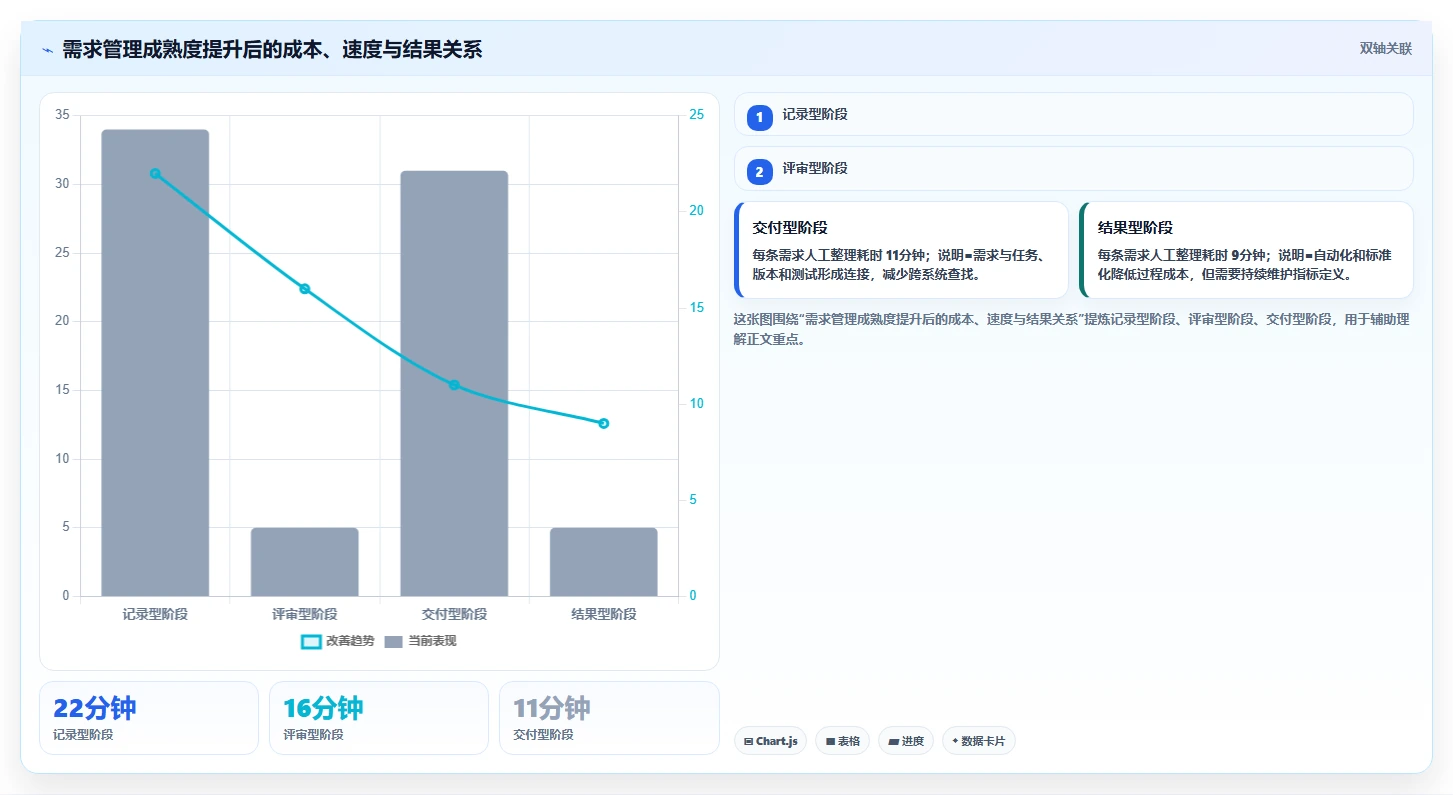
Task: Click the left axis value 35
Action: pos(62,115)
